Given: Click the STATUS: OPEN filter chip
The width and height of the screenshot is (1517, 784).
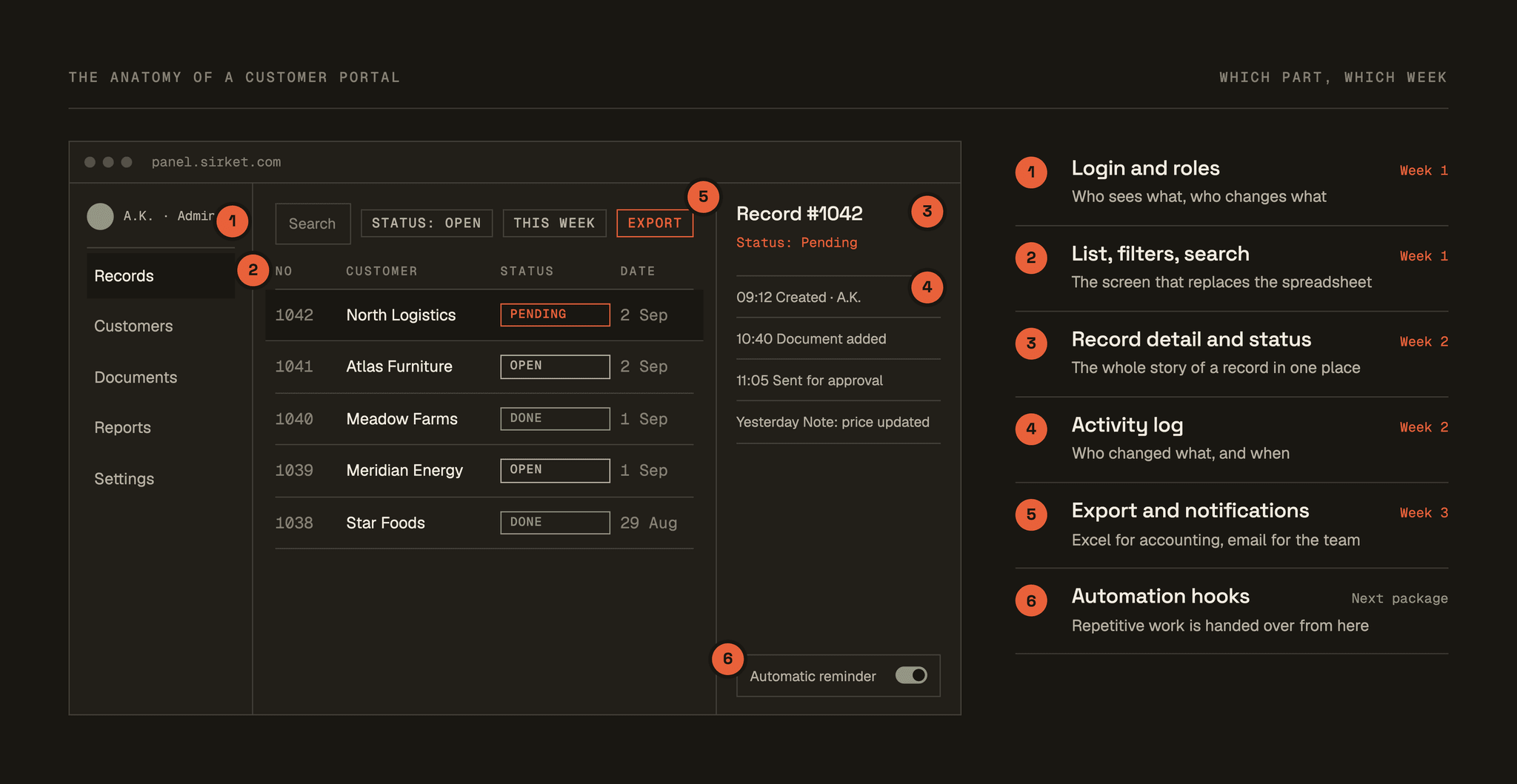Looking at the screenshot, I should [427, 223].
